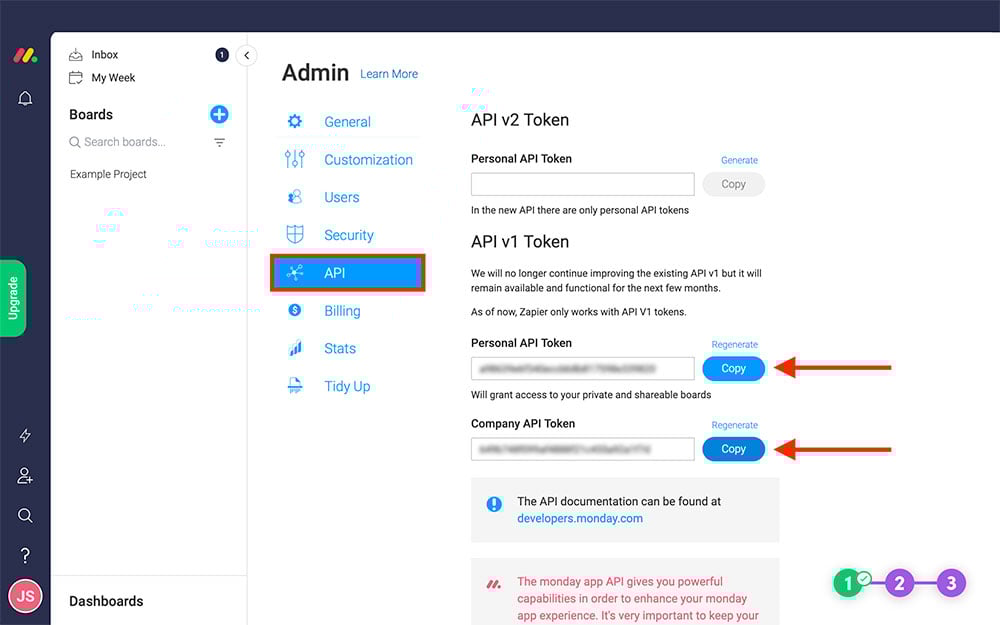Viewport: 1000px width, 625px height.
Task: Copy the v1 Personal API Token
Action: tap(733, 369)
